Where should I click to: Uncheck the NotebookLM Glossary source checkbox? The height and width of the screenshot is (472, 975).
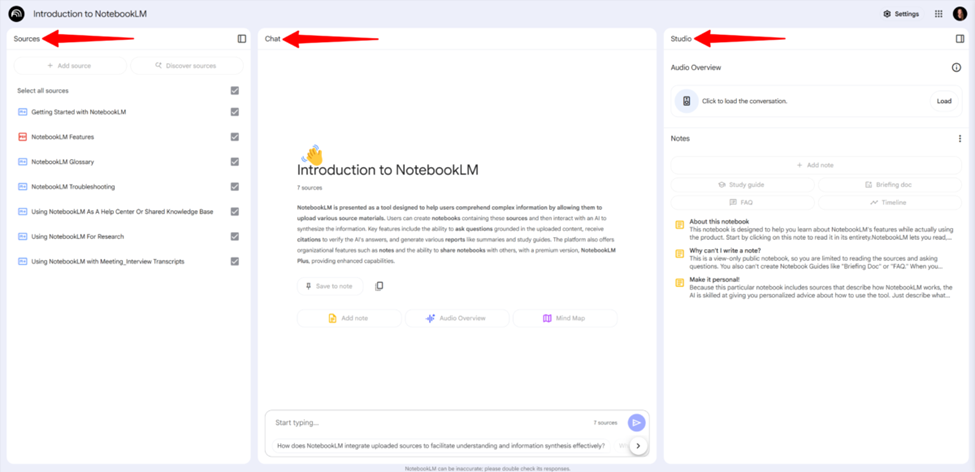235,162
